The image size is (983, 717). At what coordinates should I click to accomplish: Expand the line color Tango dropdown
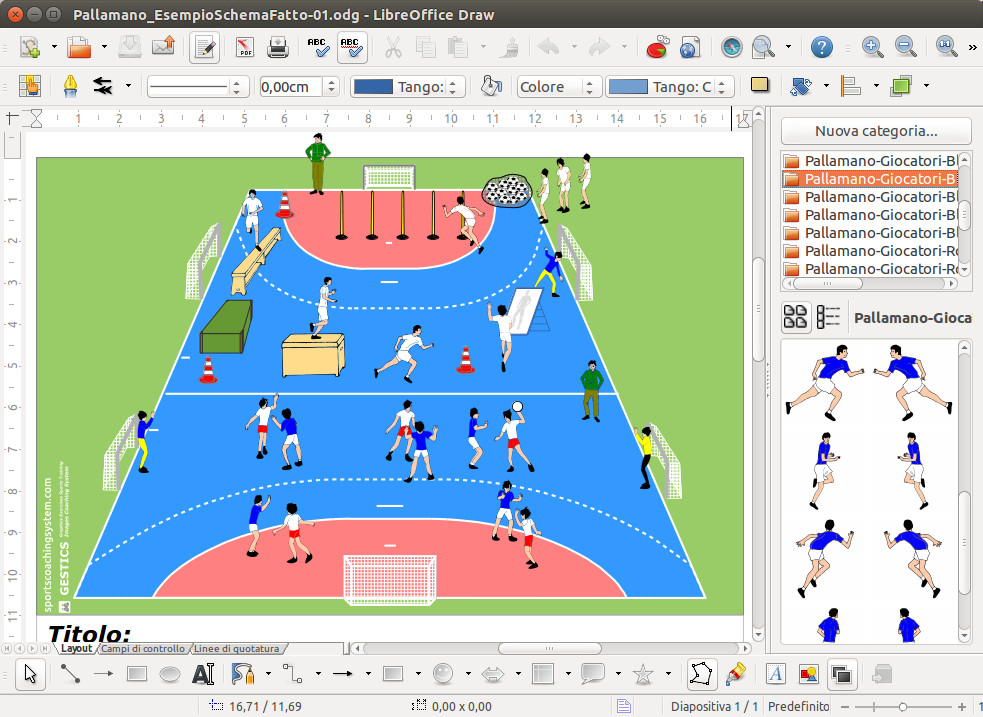[455, 87]
